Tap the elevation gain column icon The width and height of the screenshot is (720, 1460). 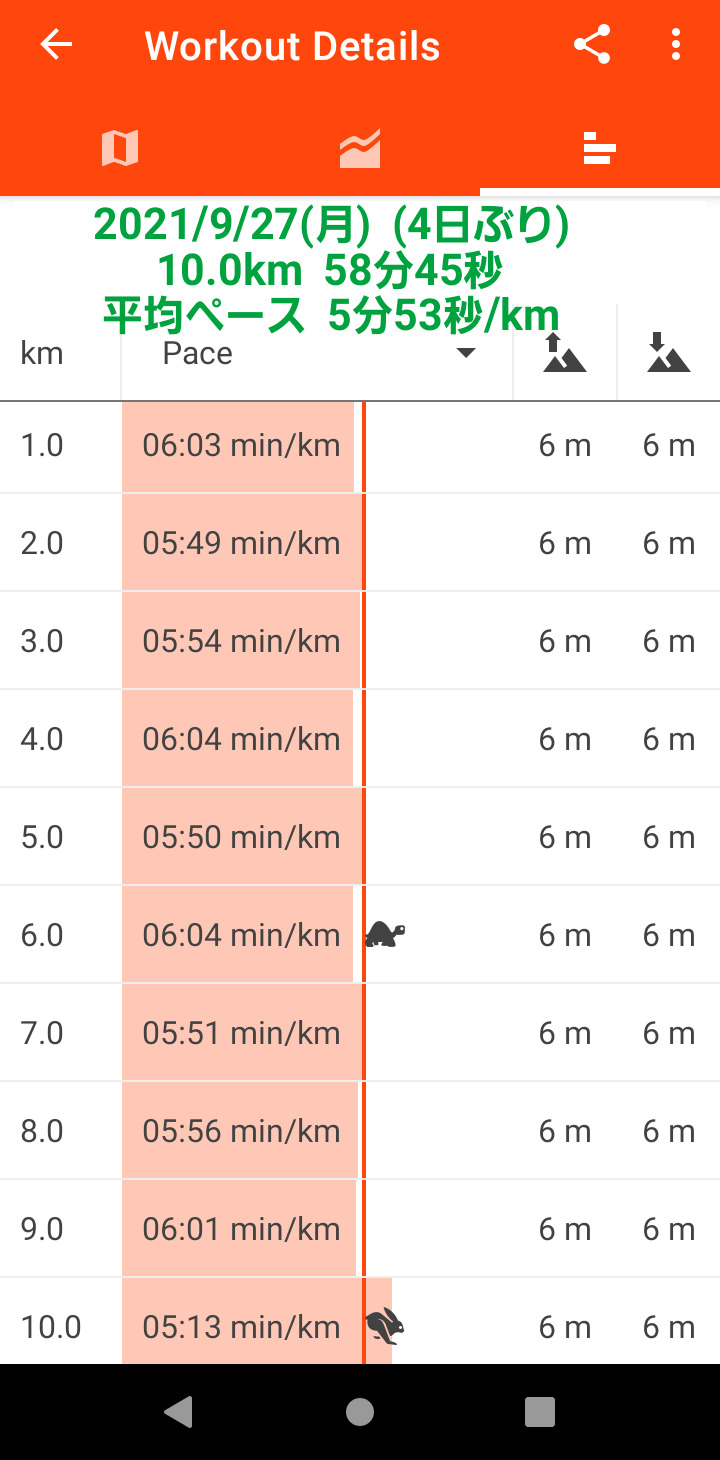click(x=565, y=353)
